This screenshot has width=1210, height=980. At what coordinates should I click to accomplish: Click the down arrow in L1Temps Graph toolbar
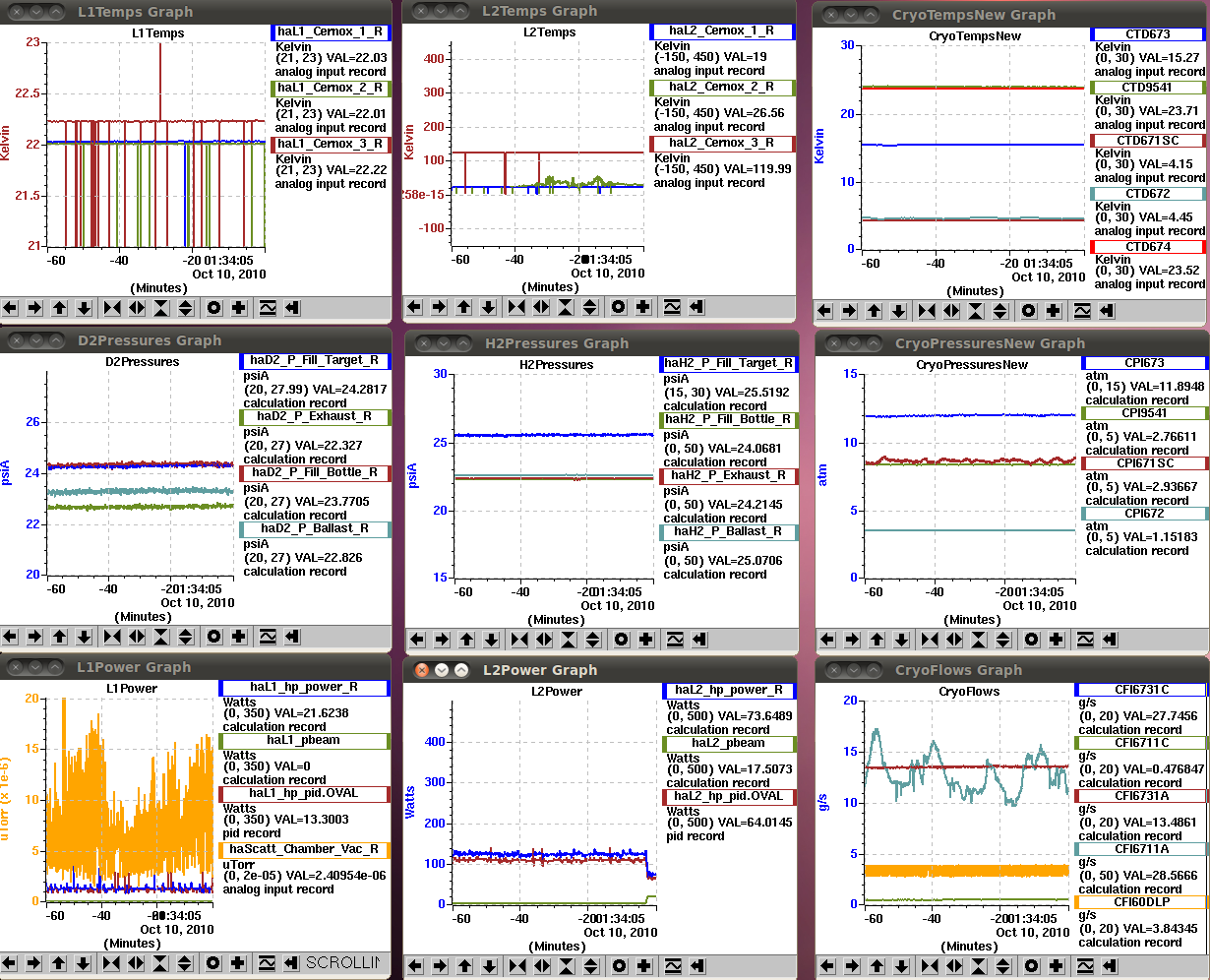pyautogui.click(x=85, y=308)
